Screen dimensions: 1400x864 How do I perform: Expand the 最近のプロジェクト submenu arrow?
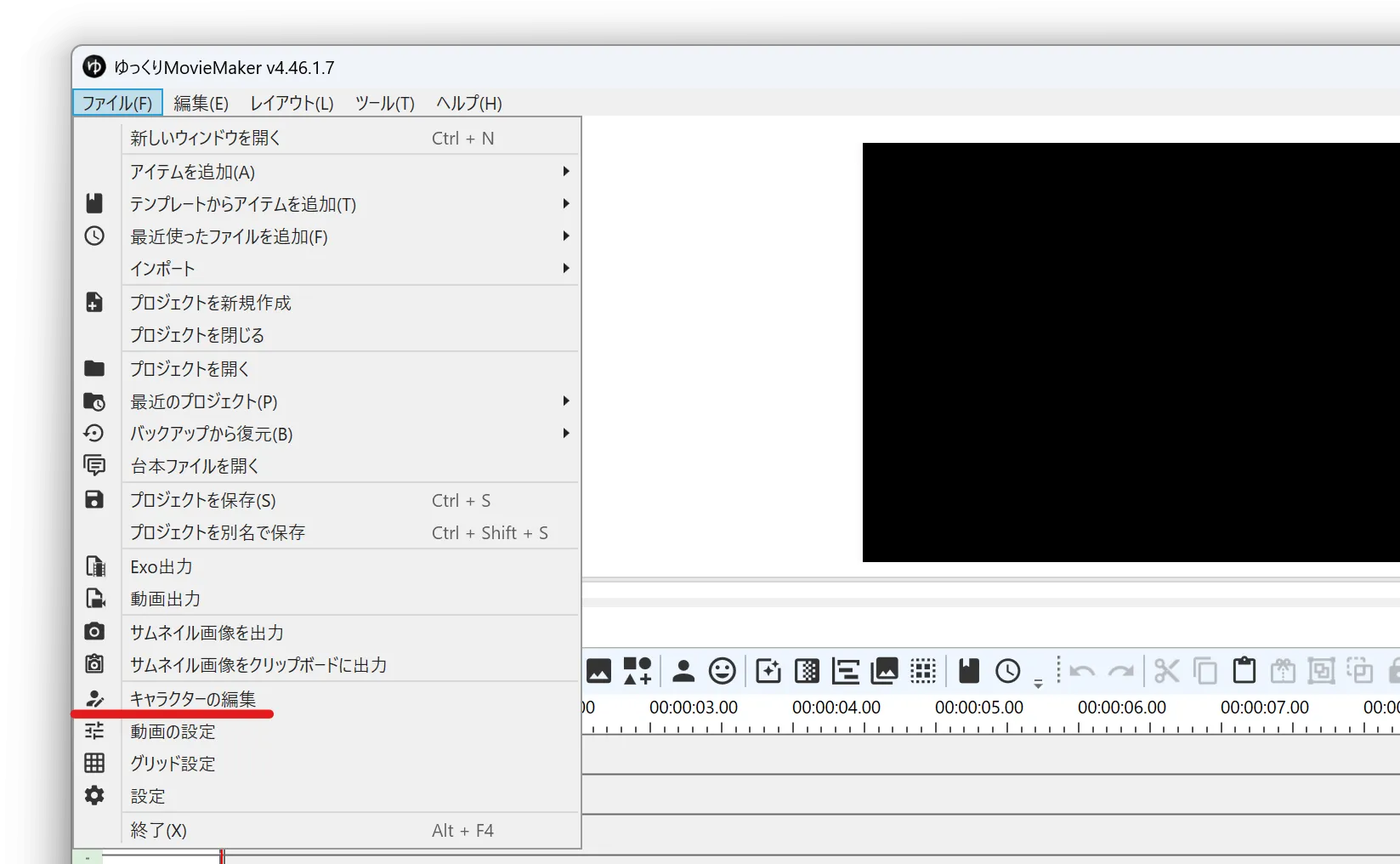566,401
